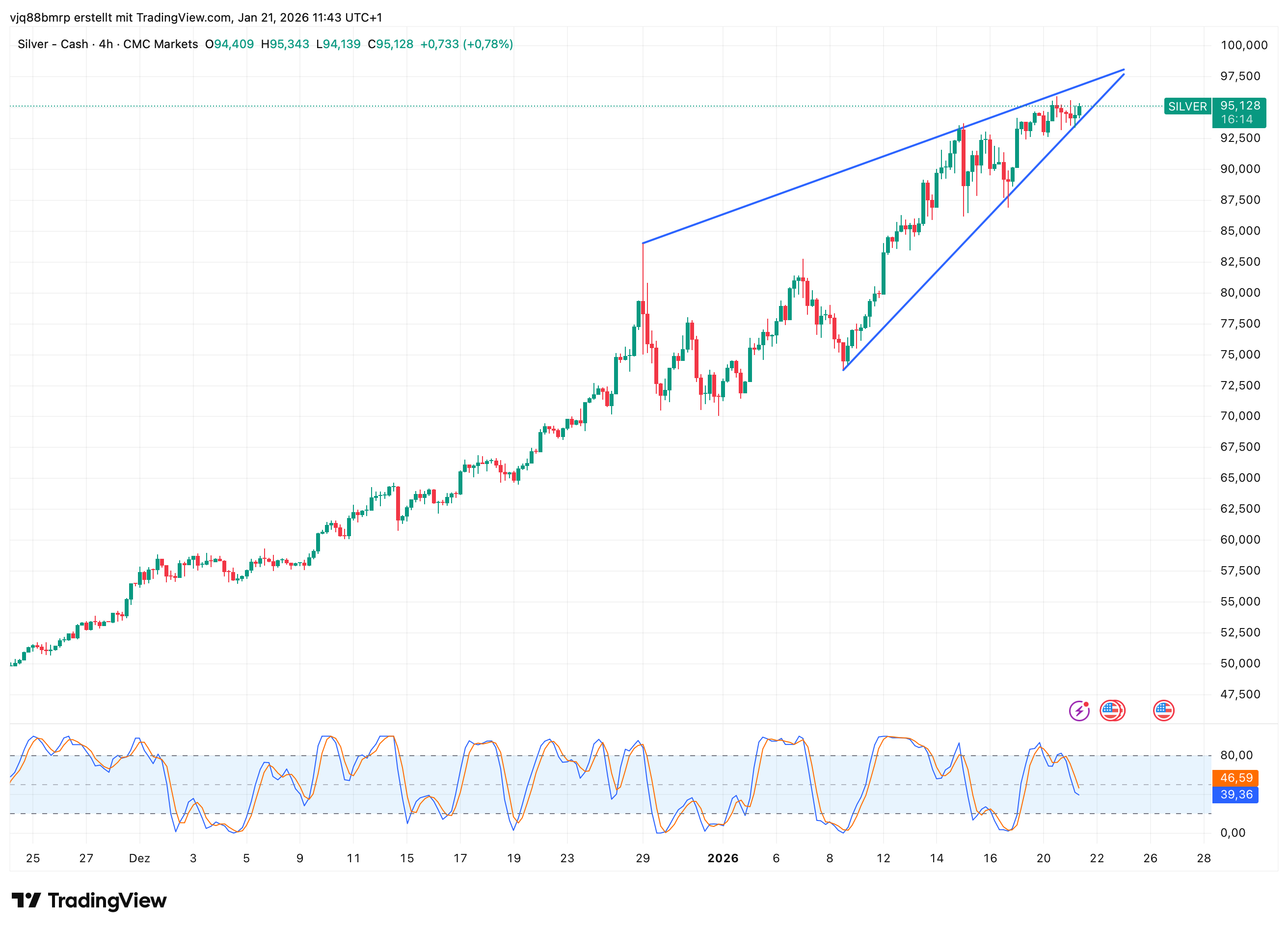Click the H95,343 high value in legend
The width and height of the screenshot is (1288, 930).
(285, 44)
